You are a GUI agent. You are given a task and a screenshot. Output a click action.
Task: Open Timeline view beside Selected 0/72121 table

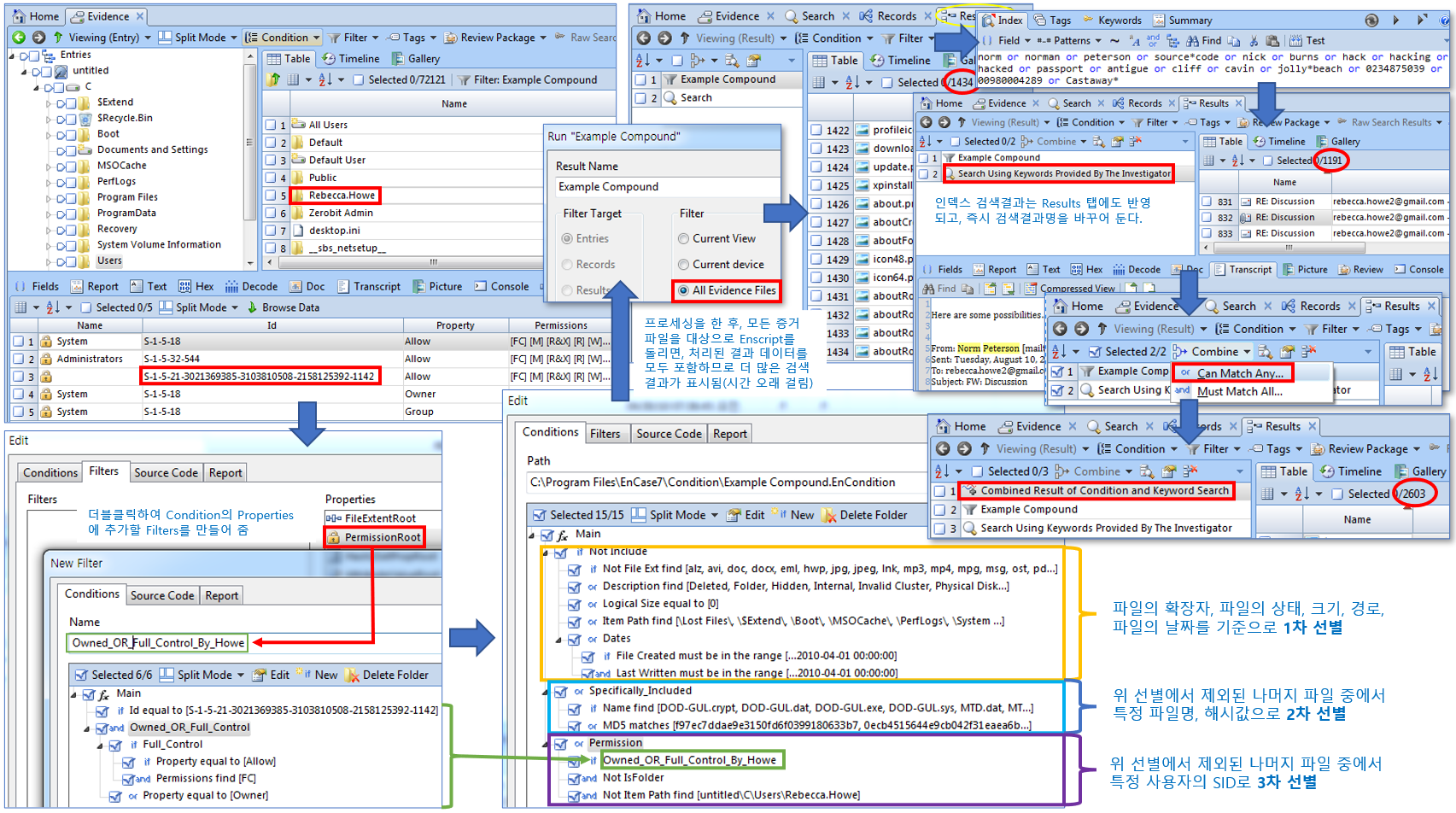pyautogui.click(x=351, y=59)
